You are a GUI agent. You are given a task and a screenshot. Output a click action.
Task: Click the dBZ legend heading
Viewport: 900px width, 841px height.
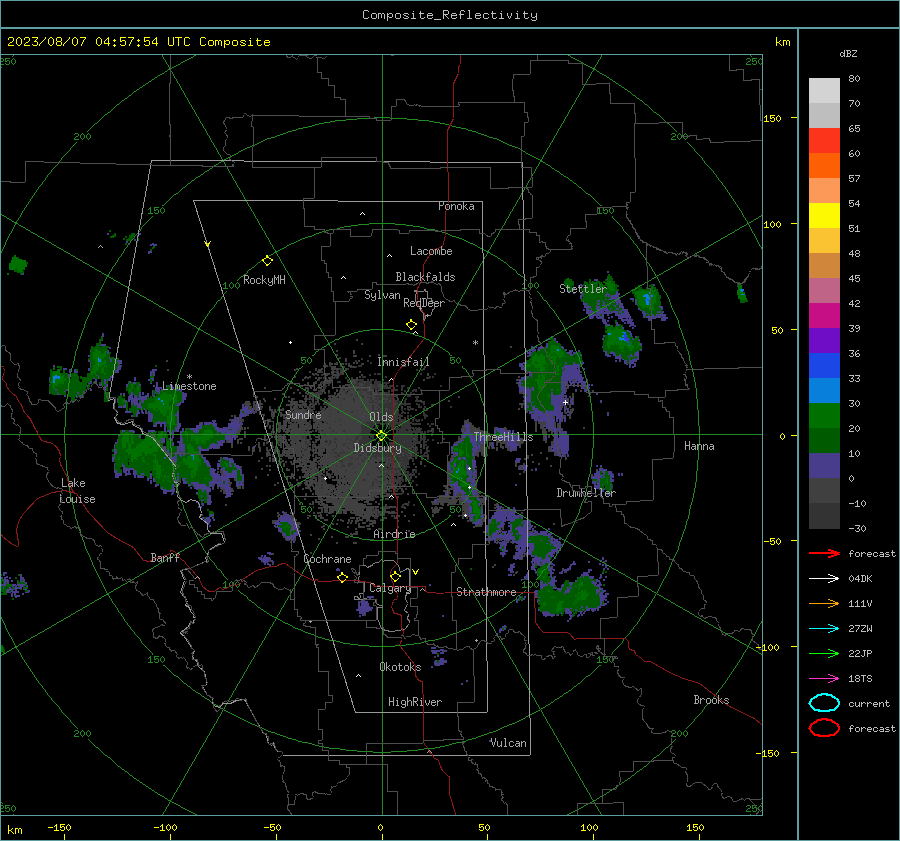[848, 53]
